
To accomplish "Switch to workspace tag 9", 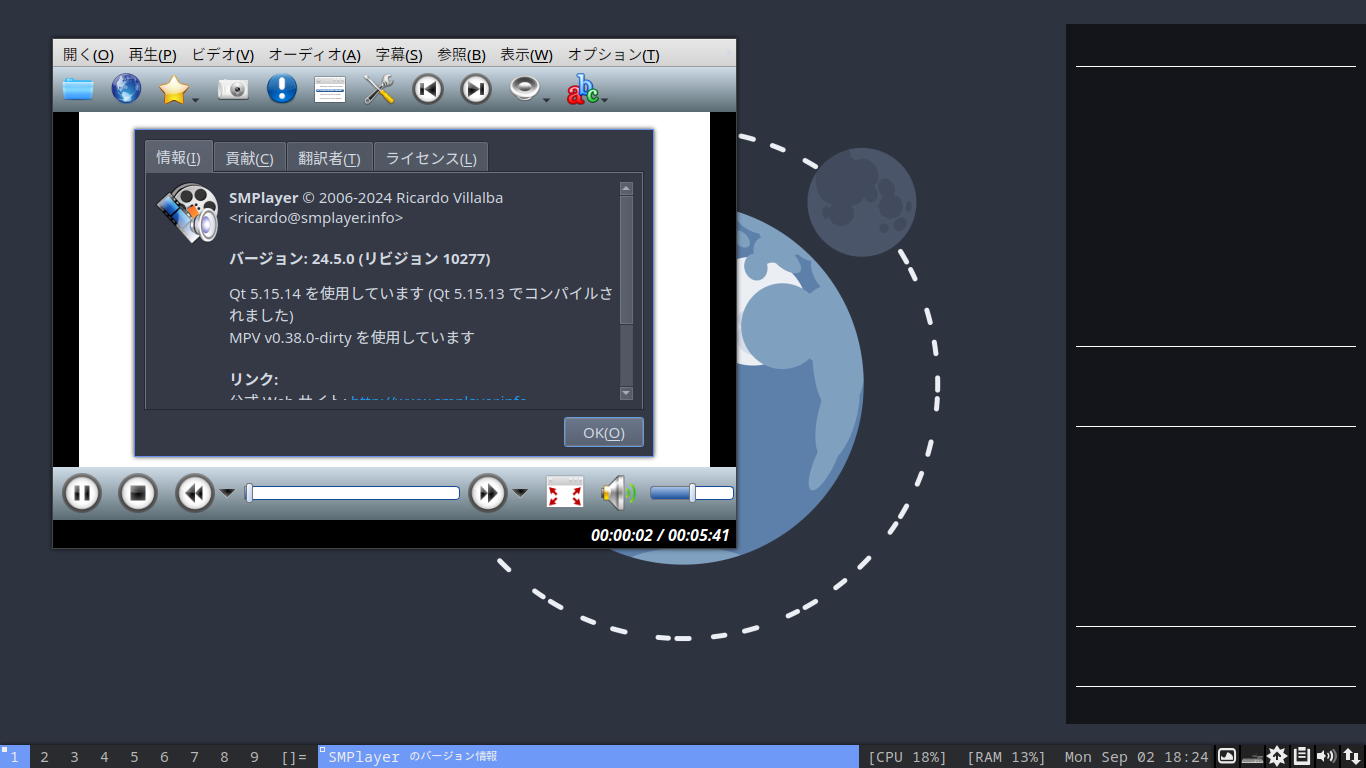I will [254, 757].
